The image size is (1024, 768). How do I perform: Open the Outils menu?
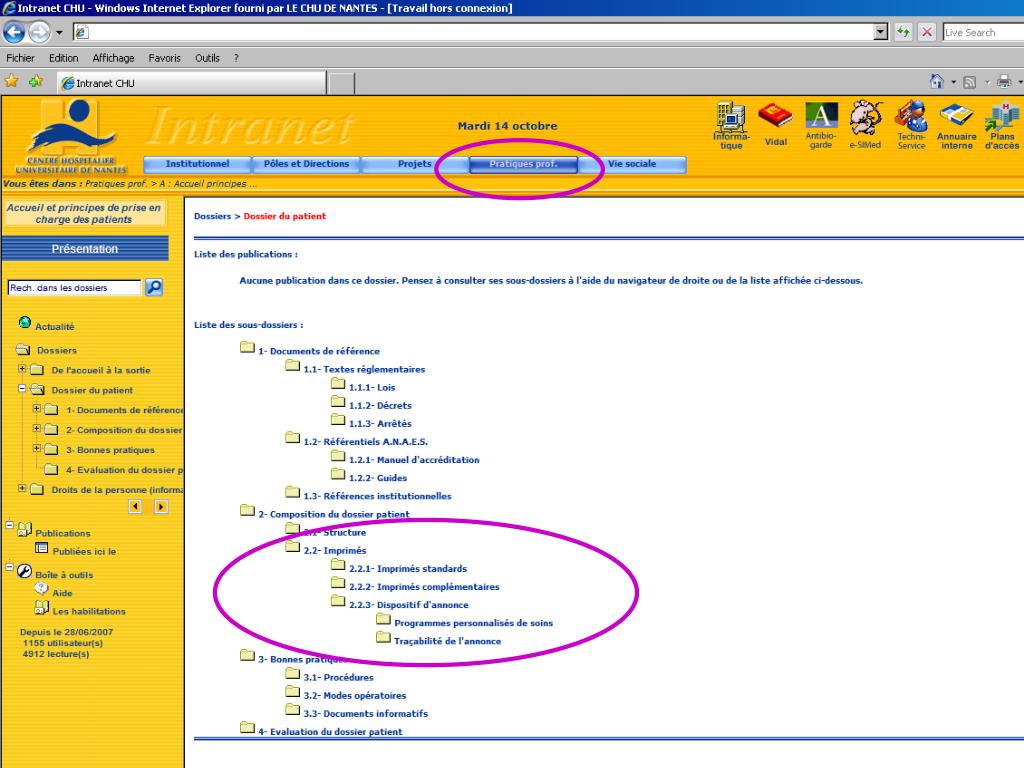click(207, 58)
